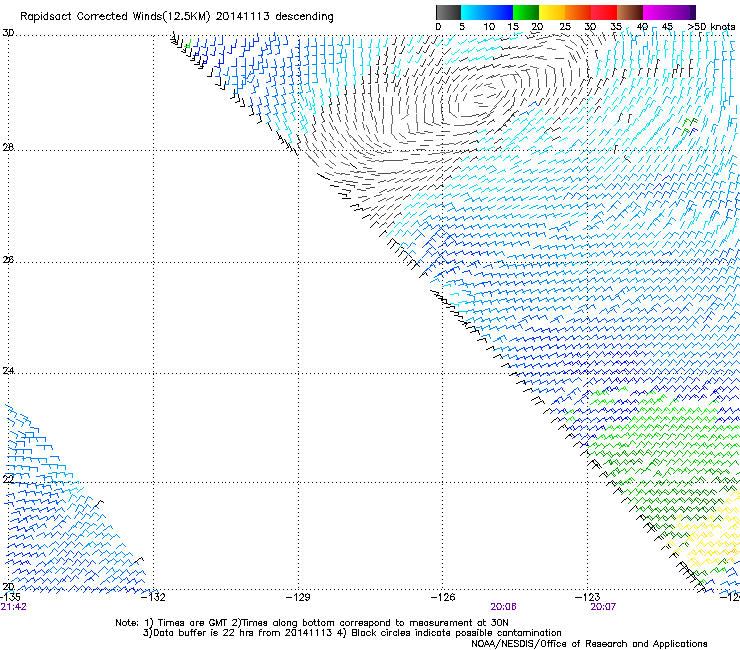The height and width of the screenshot is (650, 740).
Task: Click the purple '21:42' time stamp
Action: (x=13, y=607)
